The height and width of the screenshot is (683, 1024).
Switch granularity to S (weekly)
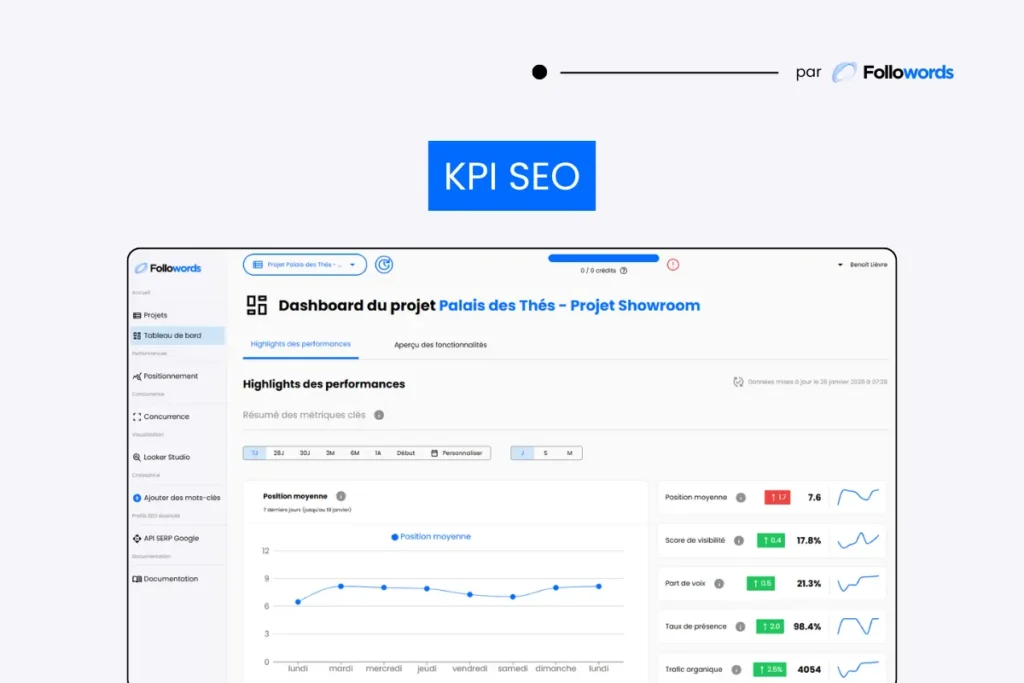pos(546,453)
